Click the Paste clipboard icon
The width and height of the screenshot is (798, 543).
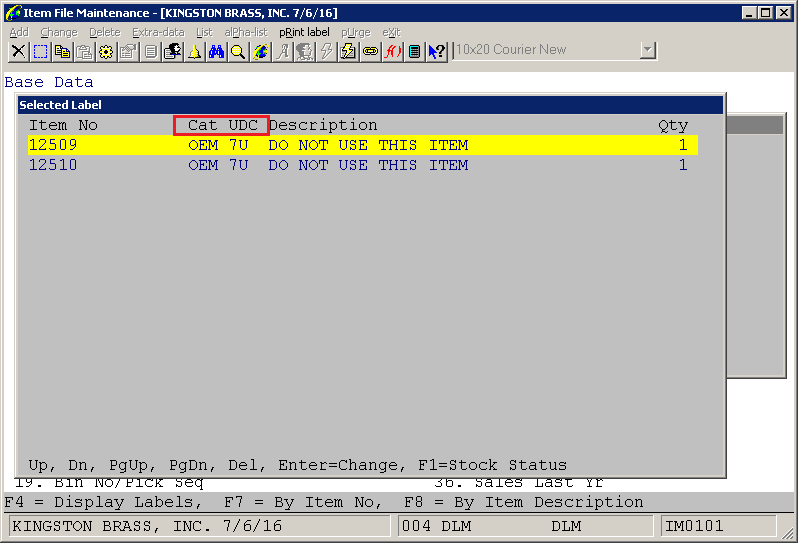coord(84,51)
